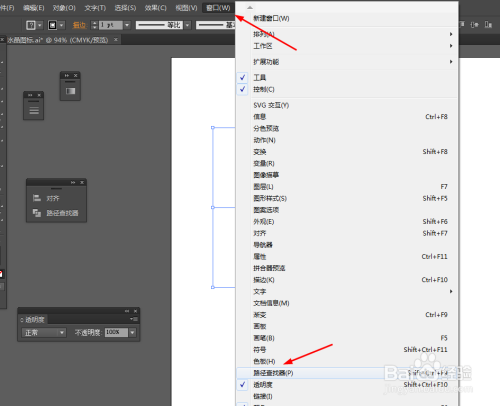Close the 透明度 panel
500x406 pixels.
135,311
